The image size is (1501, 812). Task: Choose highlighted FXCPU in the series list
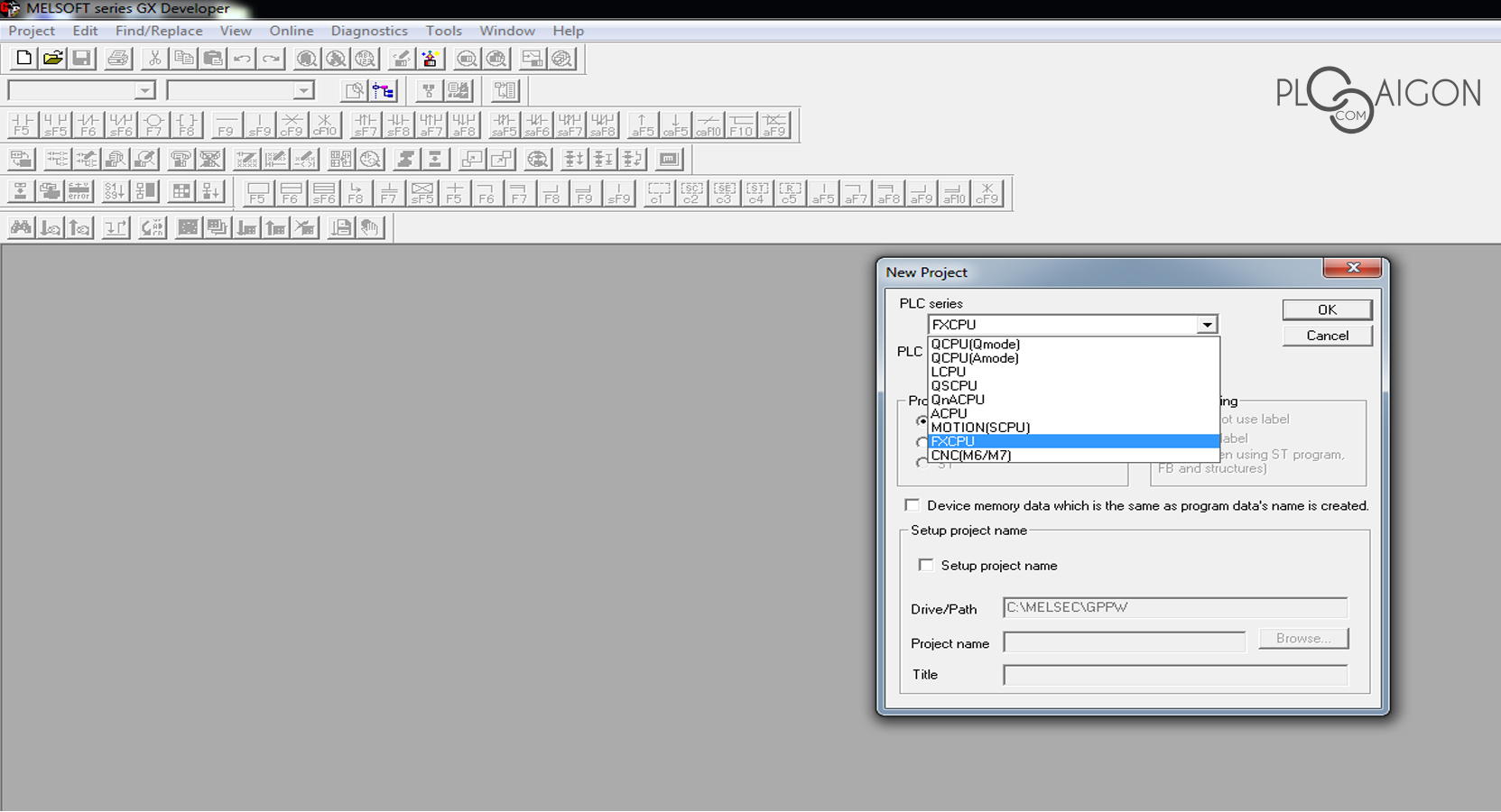point(1074,441)
